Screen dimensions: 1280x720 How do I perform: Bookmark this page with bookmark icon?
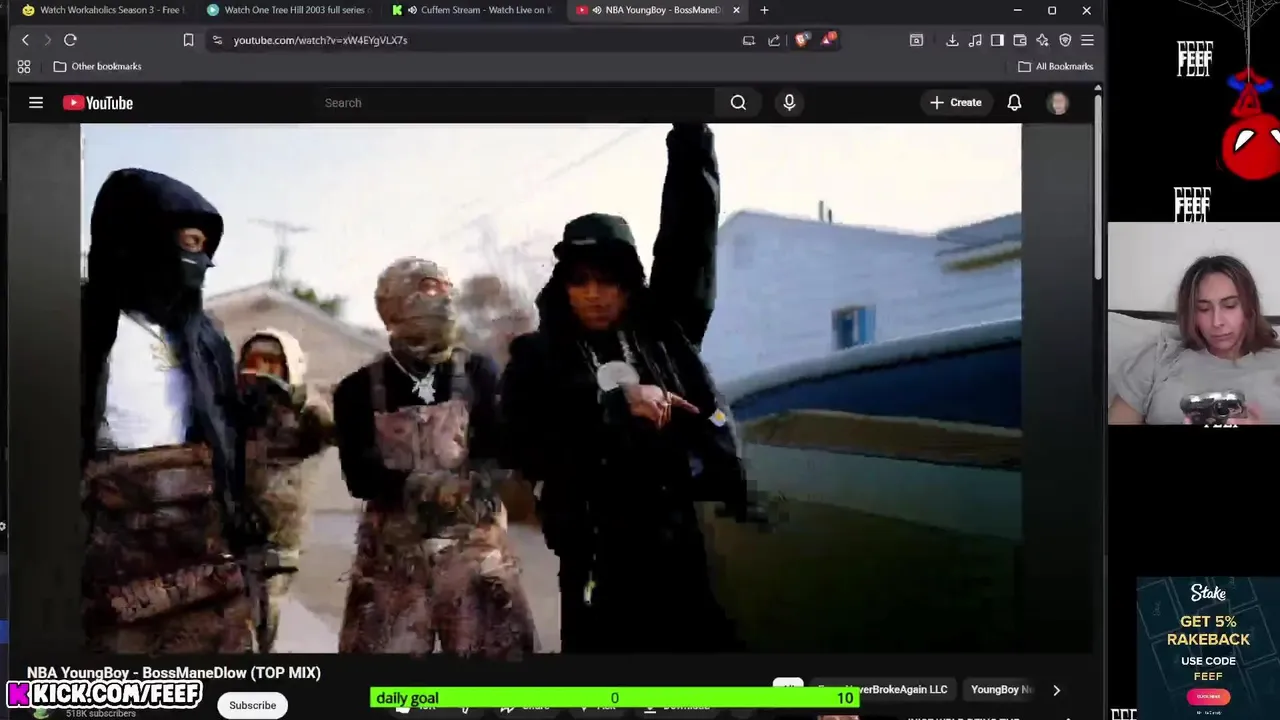coord(188,40)
